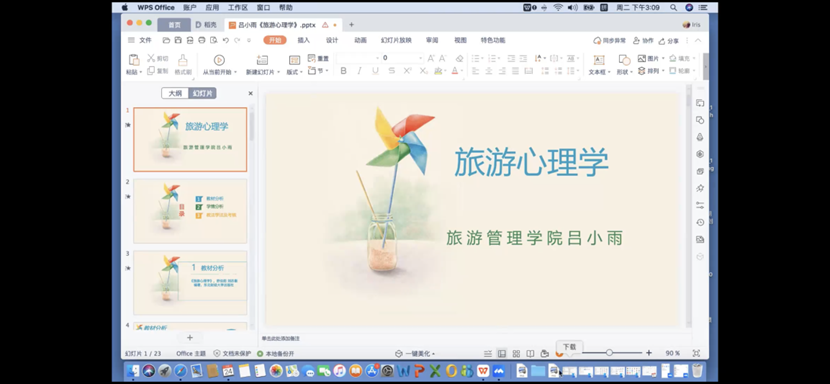Select slide 2 thumbnail (目录)
The height and width of the screenshot is (384, 830).
[x=190, y=211]
